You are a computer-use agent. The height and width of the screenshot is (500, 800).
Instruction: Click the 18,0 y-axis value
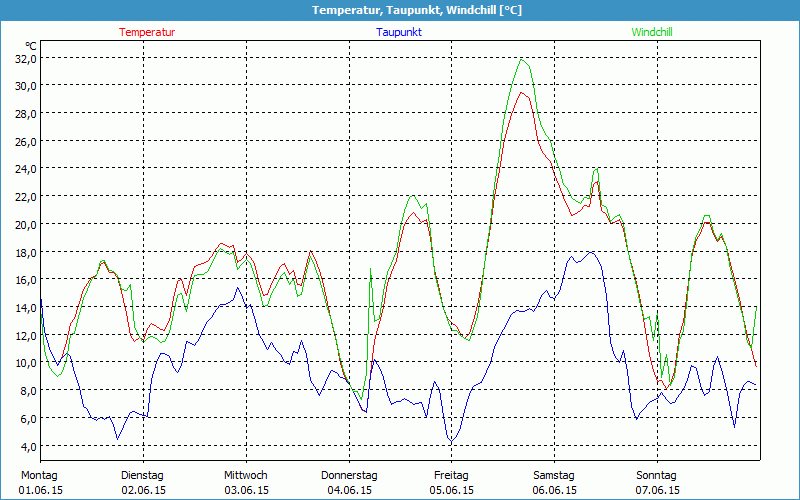[x=26, y=253]
